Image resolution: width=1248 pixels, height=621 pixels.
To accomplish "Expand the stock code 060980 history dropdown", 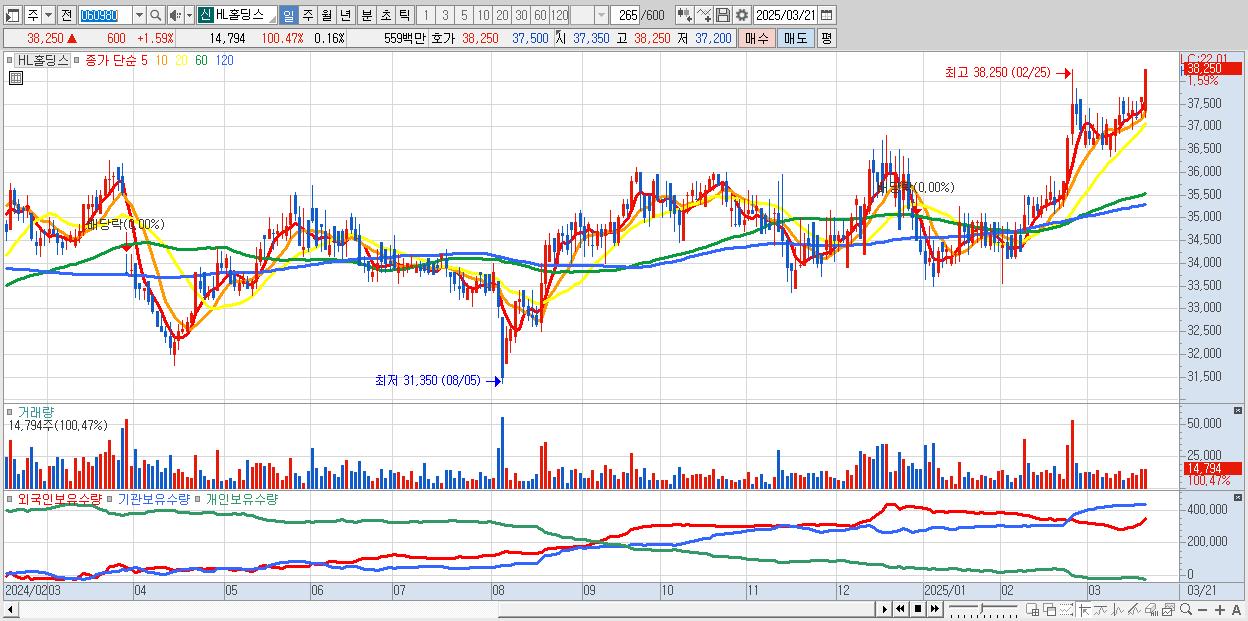I will pos(139,15).
